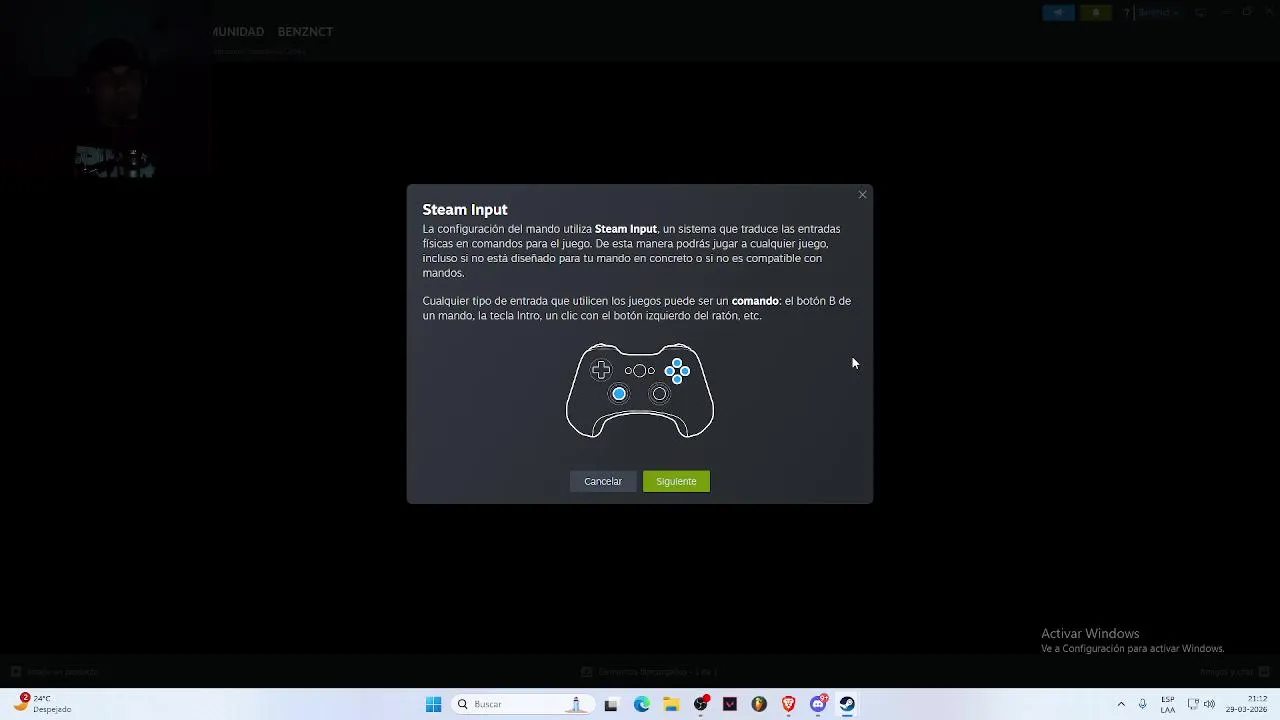Open Brave browser from taskbar
Screen dimensions: 1280x720
(788, 704)
